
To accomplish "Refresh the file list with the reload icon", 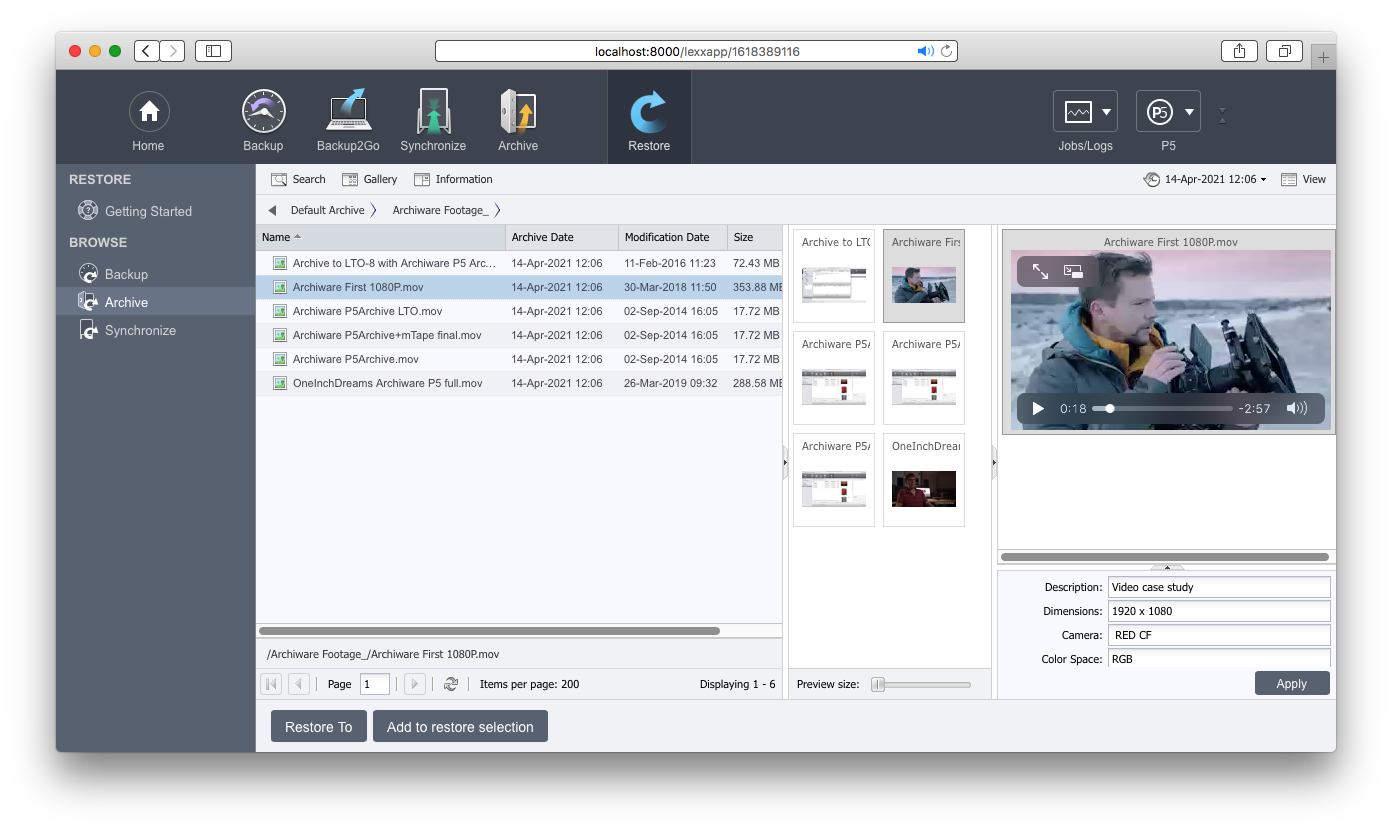I will point(450,684).
